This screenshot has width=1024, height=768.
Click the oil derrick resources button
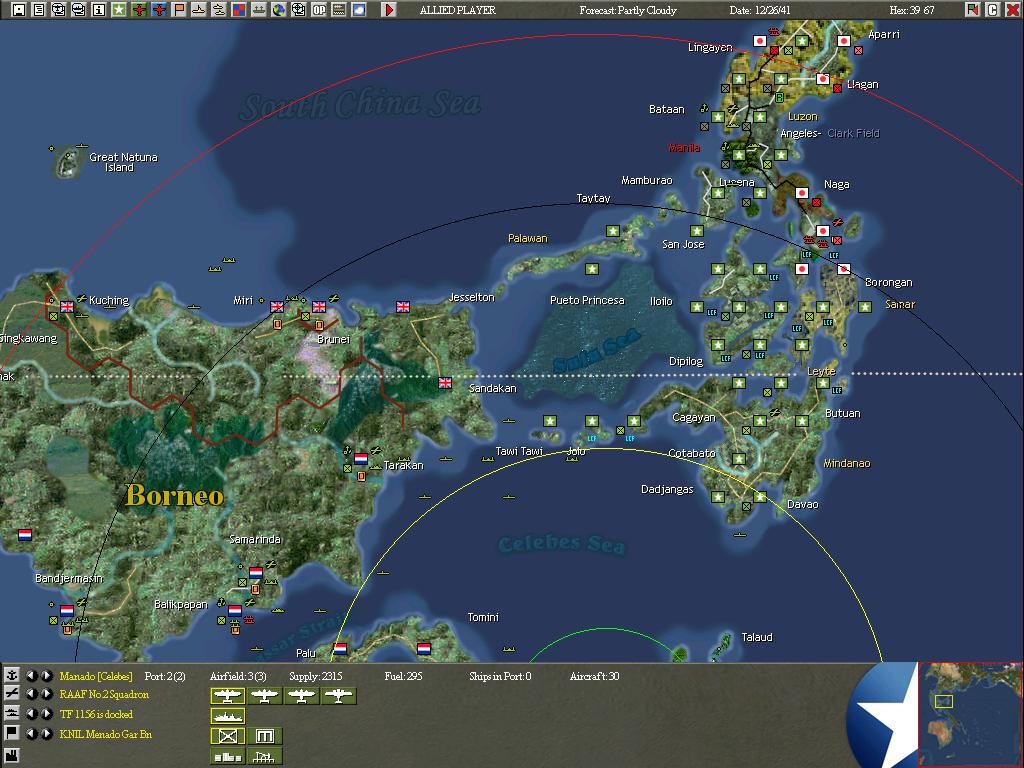(264, 756)
